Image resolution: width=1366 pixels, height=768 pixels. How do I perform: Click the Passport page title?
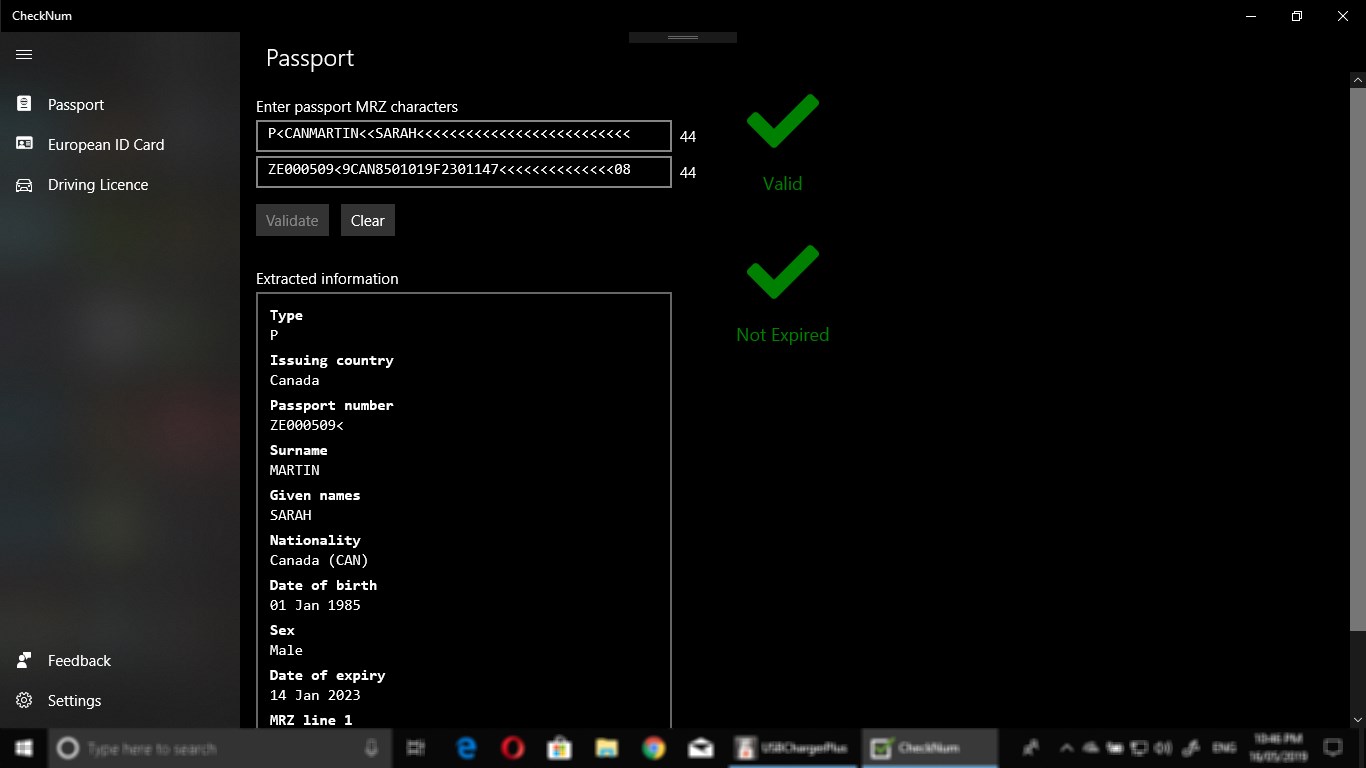click(310, 58)
